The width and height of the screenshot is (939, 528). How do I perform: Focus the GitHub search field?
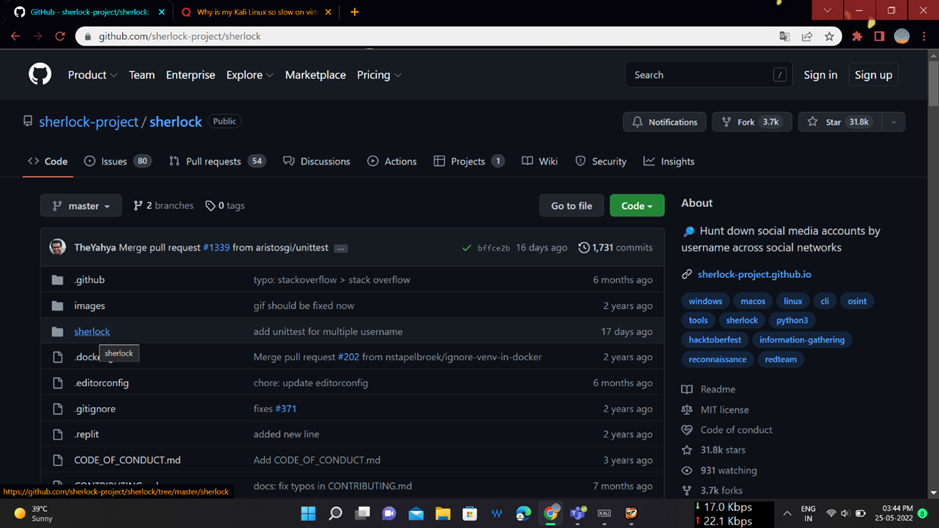708,75
